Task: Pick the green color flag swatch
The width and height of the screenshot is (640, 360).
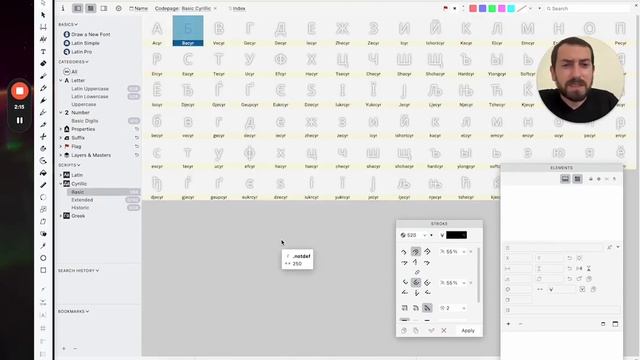Action: (492, 8)
